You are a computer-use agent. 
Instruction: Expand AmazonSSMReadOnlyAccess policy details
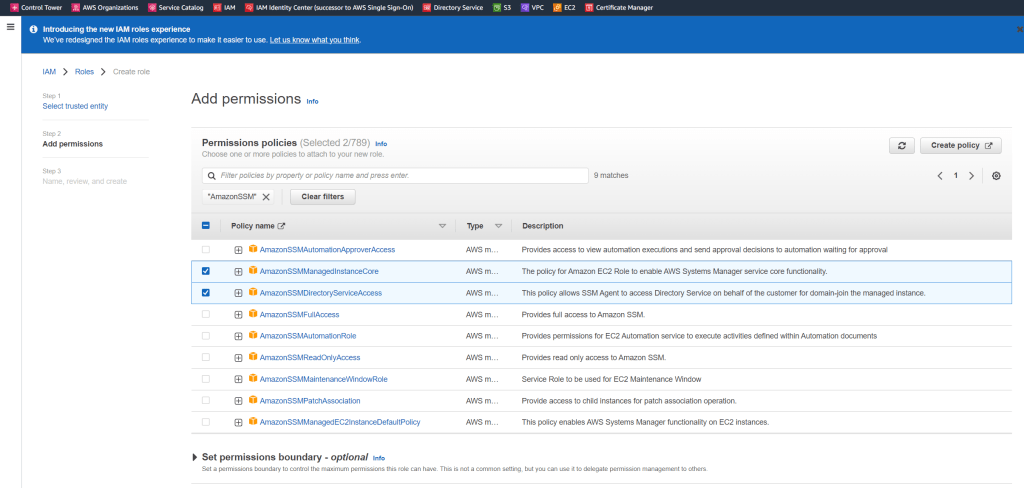238,358
